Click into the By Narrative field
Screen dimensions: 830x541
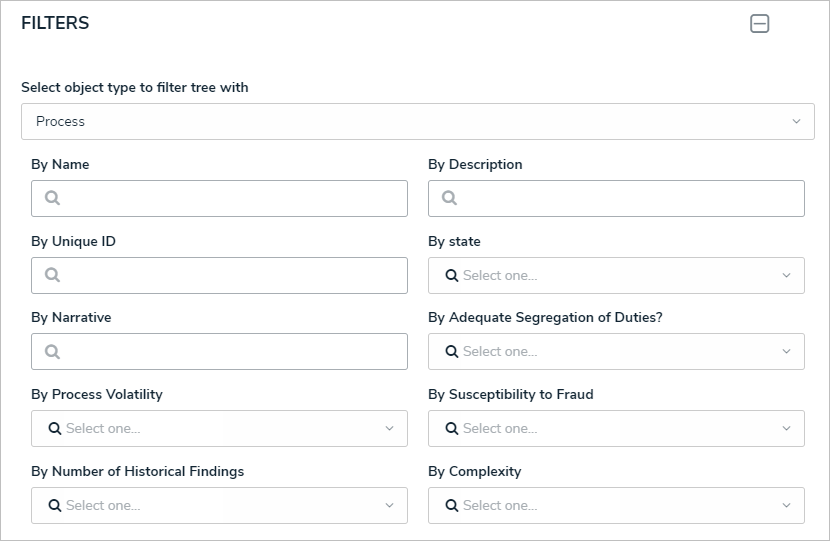click(x=230, y=351)
